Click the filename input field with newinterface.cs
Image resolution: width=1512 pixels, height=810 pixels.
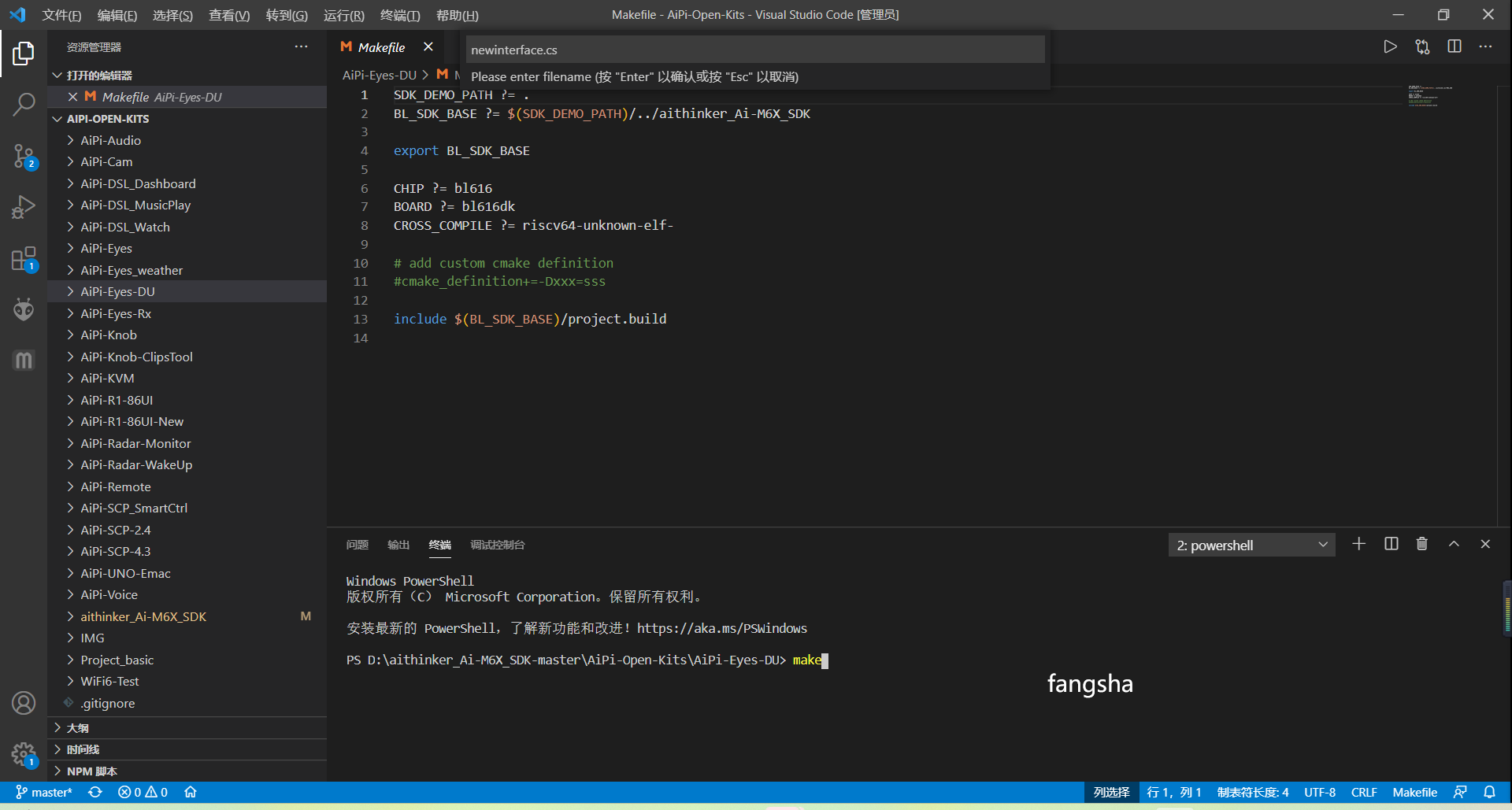click(x=755, y=50)
